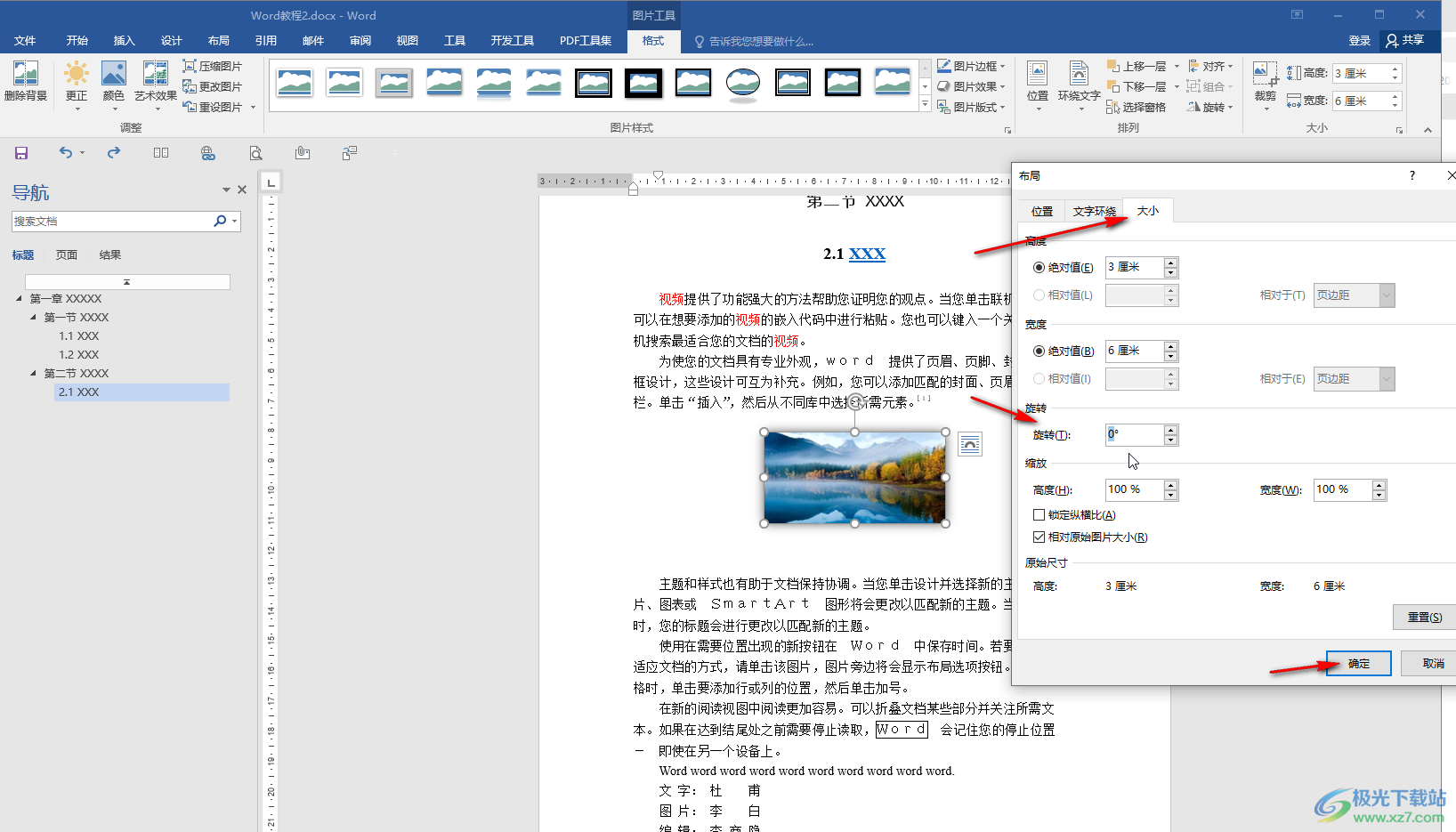
Task: Open the Color (颜色) tool
Action: (x=114, y=85)
